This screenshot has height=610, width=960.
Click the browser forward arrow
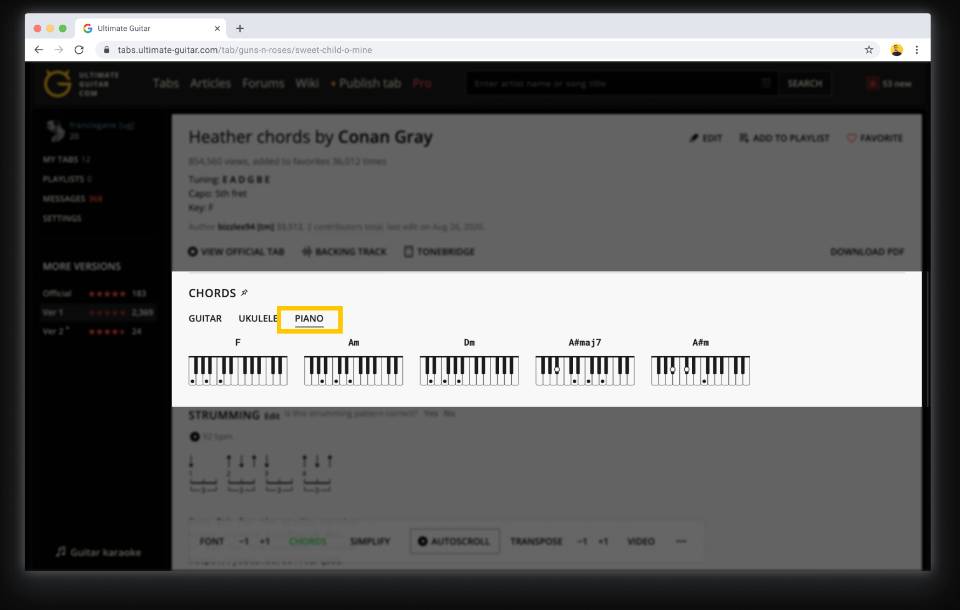coord(59,50)
